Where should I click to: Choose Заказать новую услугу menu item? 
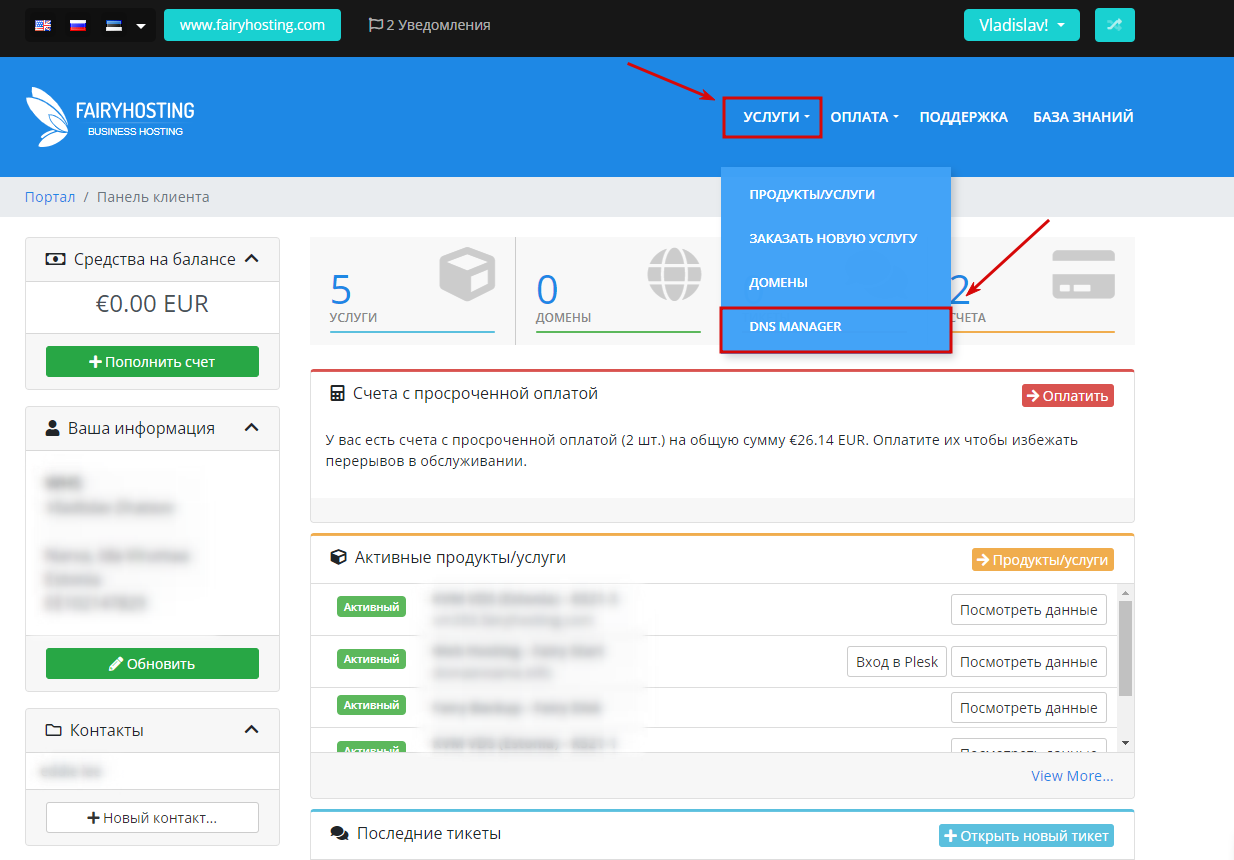(x=832, y=238)
